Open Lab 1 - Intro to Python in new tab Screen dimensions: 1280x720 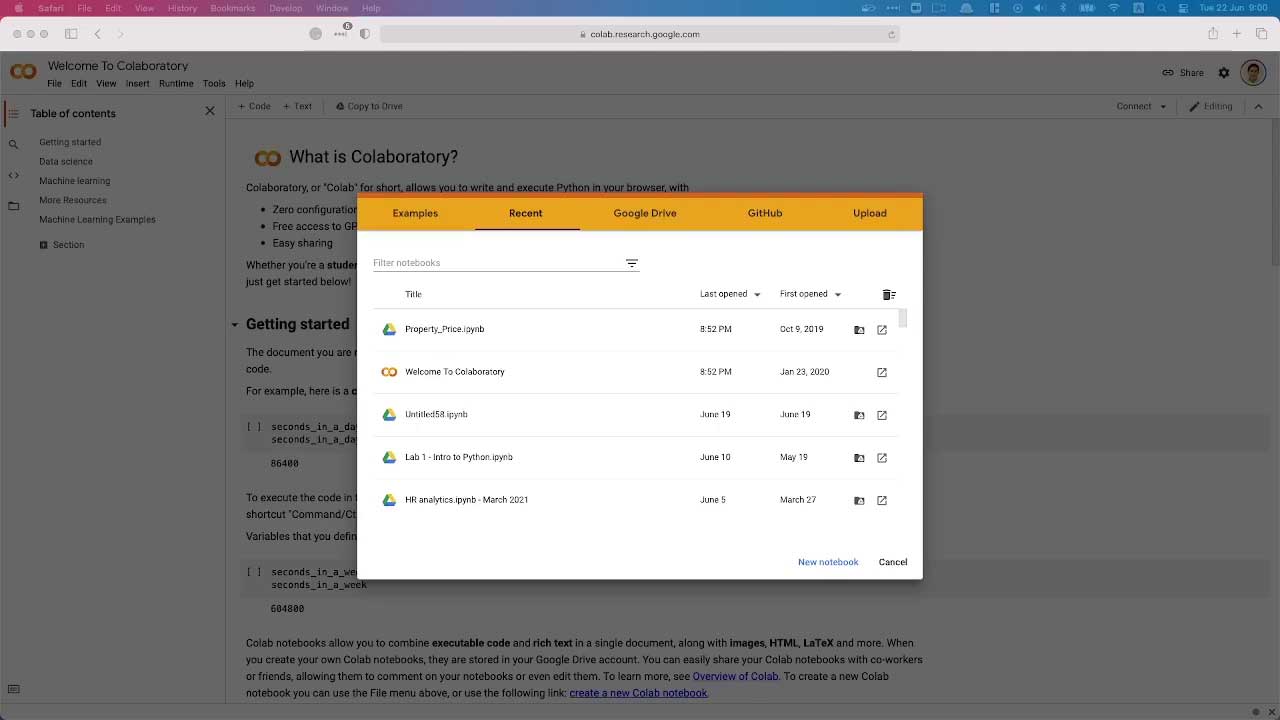tap(882, 458)
